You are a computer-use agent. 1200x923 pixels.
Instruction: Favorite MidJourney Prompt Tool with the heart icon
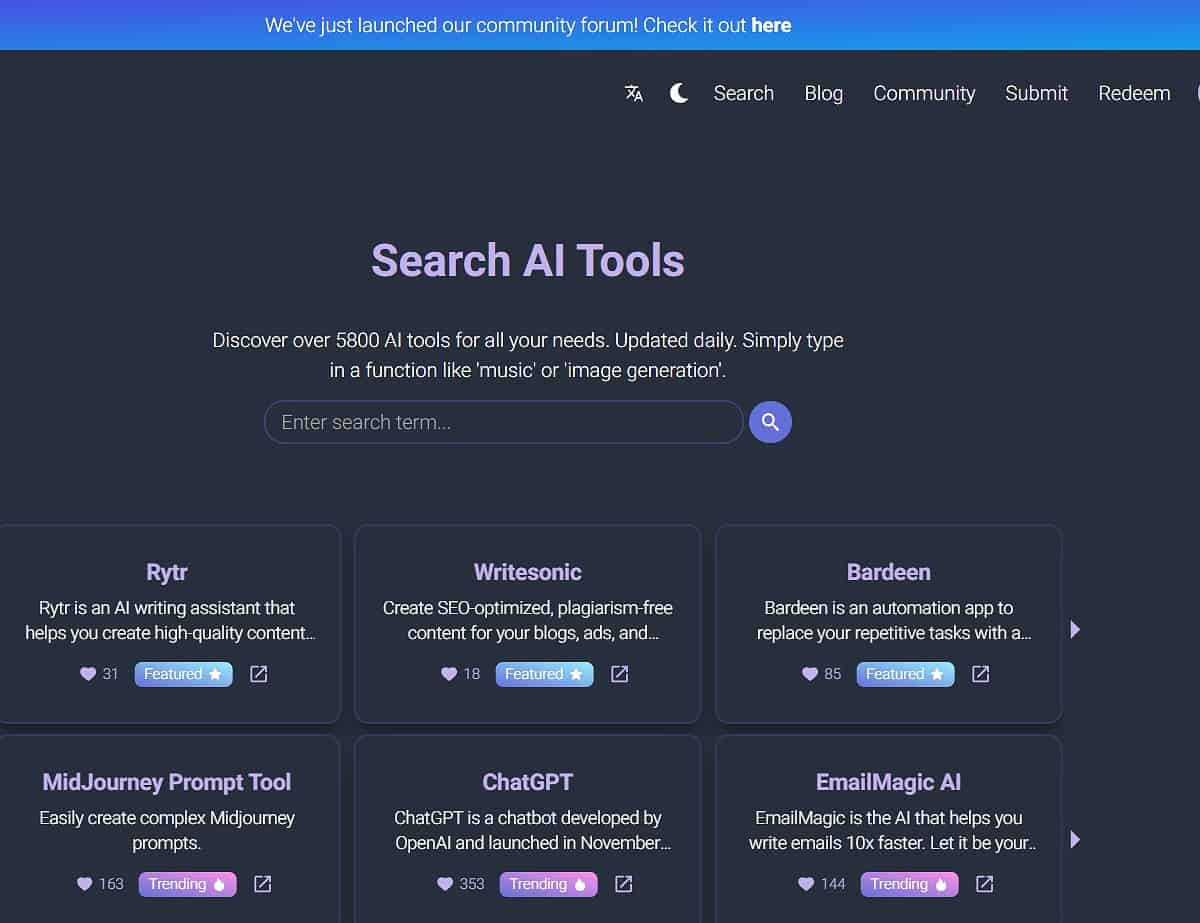(x=85, y=884)
